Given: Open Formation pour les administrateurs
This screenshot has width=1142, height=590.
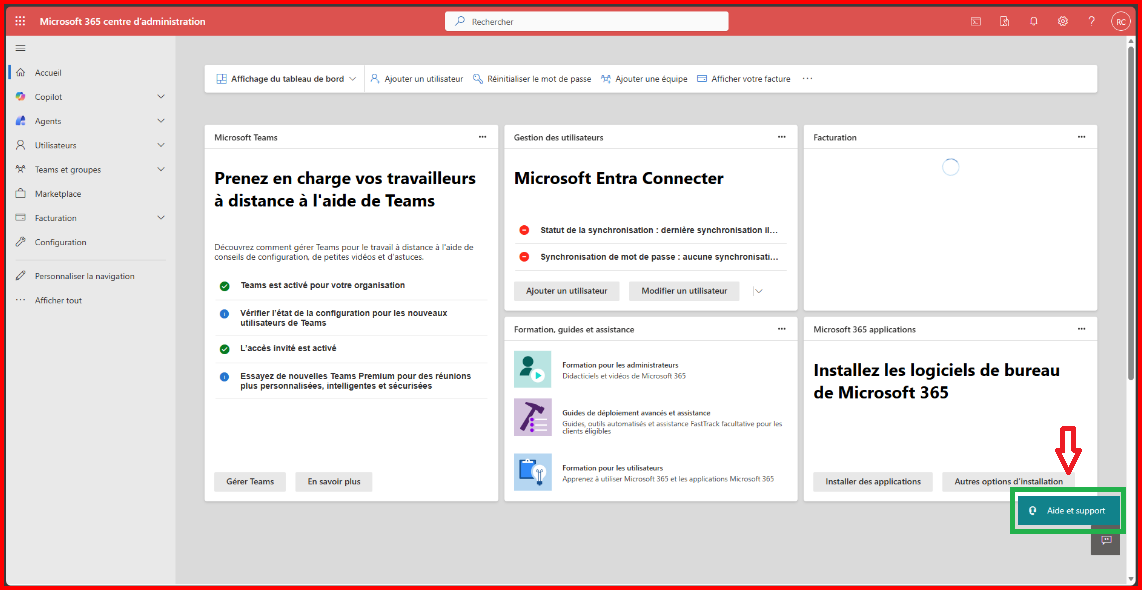Looking at the screenshot, I should pyautogui.click(x=621, y=365).
